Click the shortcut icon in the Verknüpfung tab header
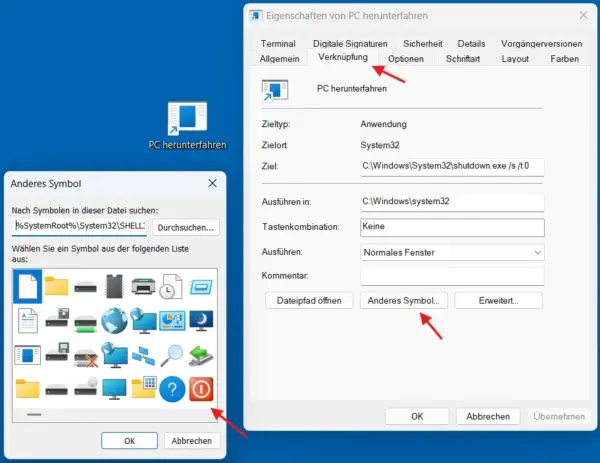600x463 pixels. point(275,90)
